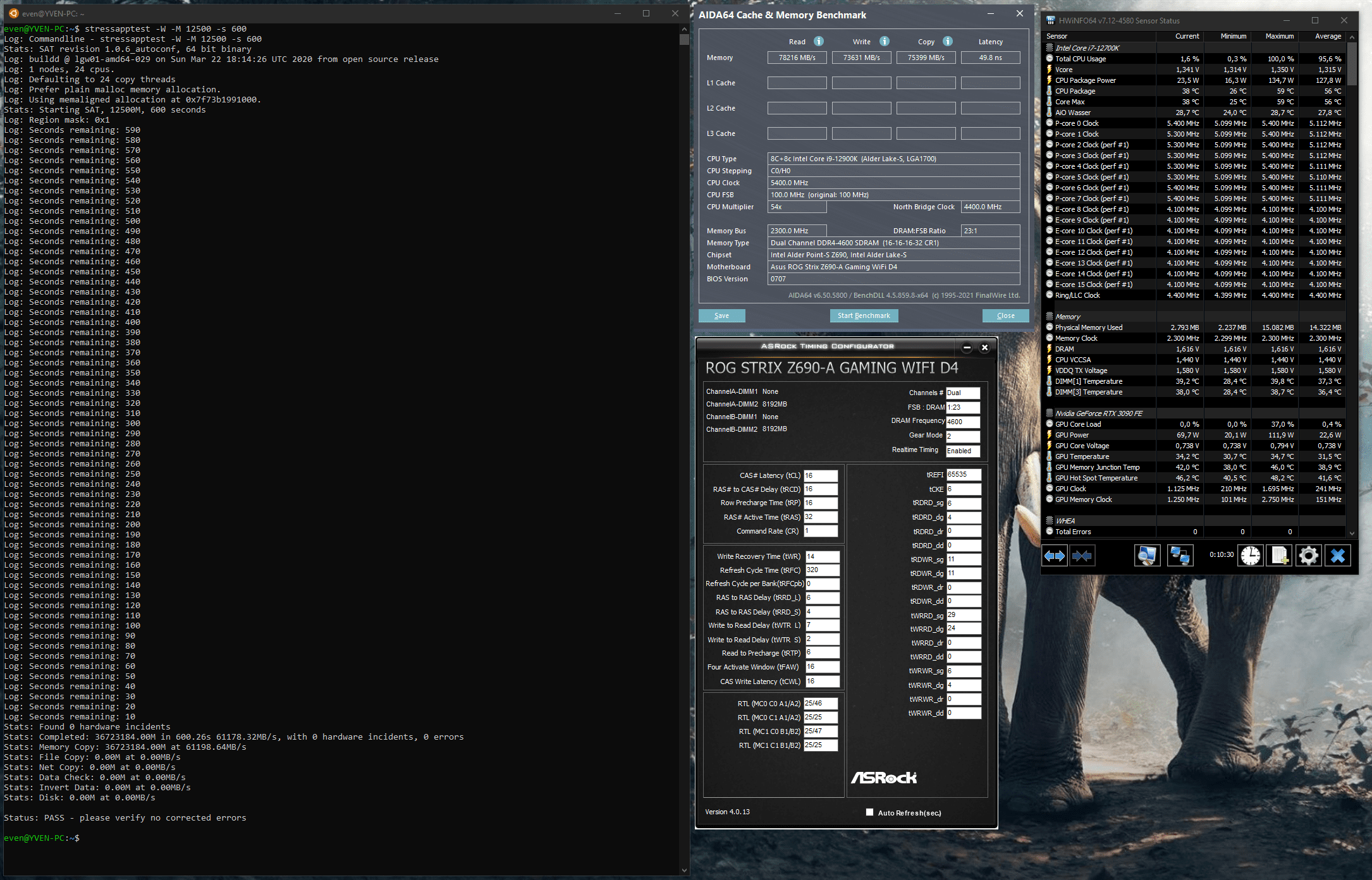Click the CPU Package thermometer sensor icon
The image size is (1372, 880).
coord(1050,91)
